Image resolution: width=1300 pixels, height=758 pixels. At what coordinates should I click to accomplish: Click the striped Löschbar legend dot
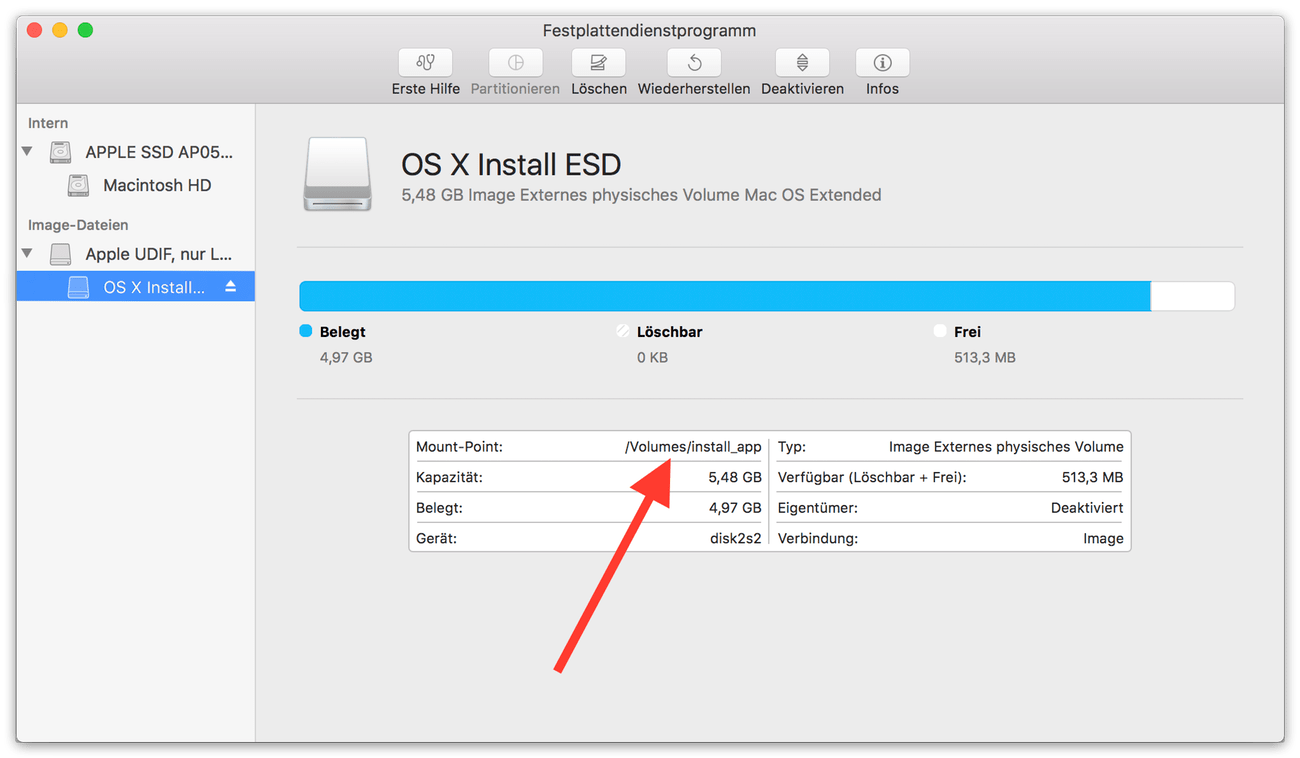click(623, 331)
